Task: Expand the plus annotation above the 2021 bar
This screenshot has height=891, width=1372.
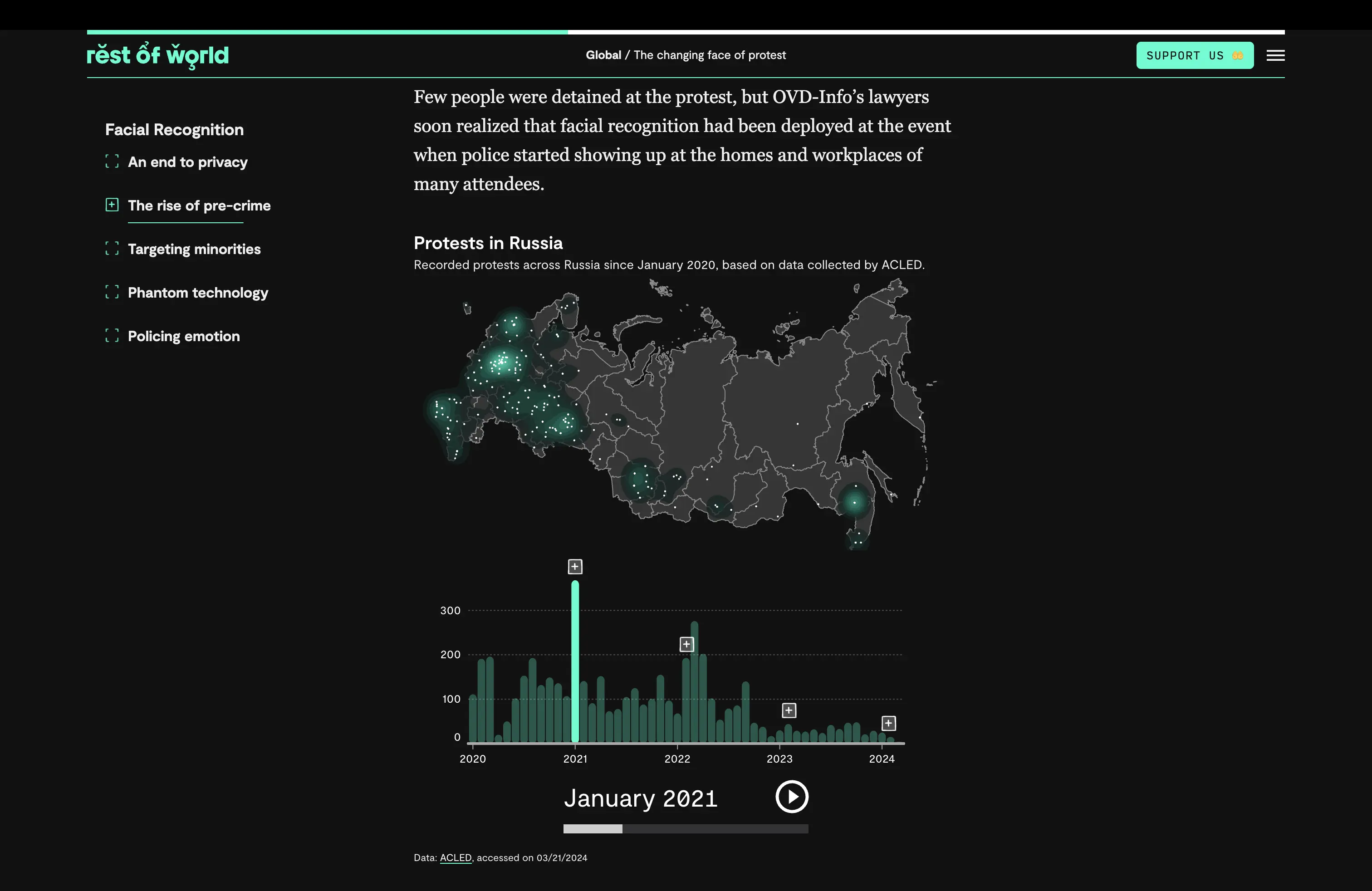Action: [x=575, y=567]
